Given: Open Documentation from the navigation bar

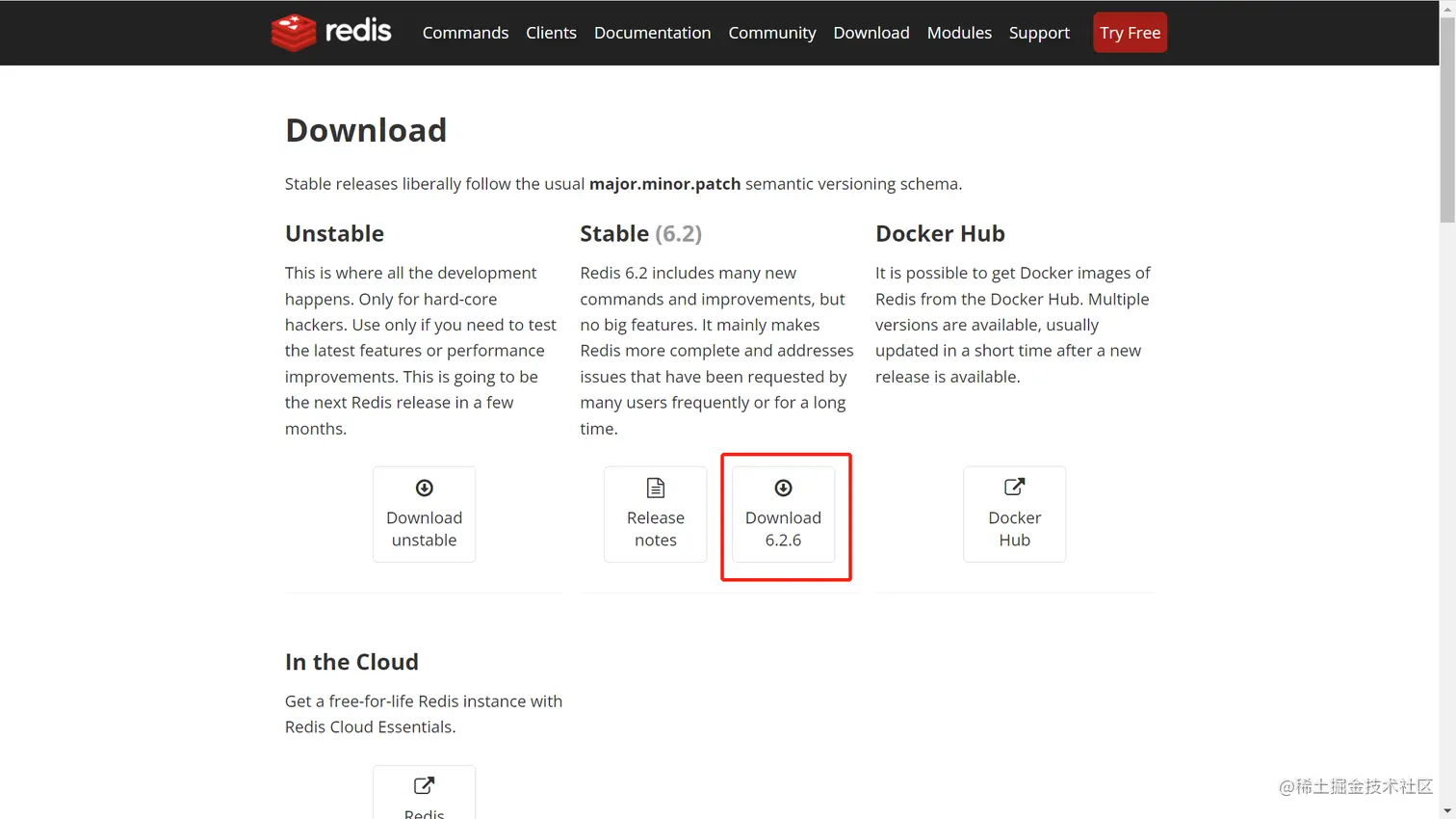Looking at the screenshot, I should coord(652,33).
